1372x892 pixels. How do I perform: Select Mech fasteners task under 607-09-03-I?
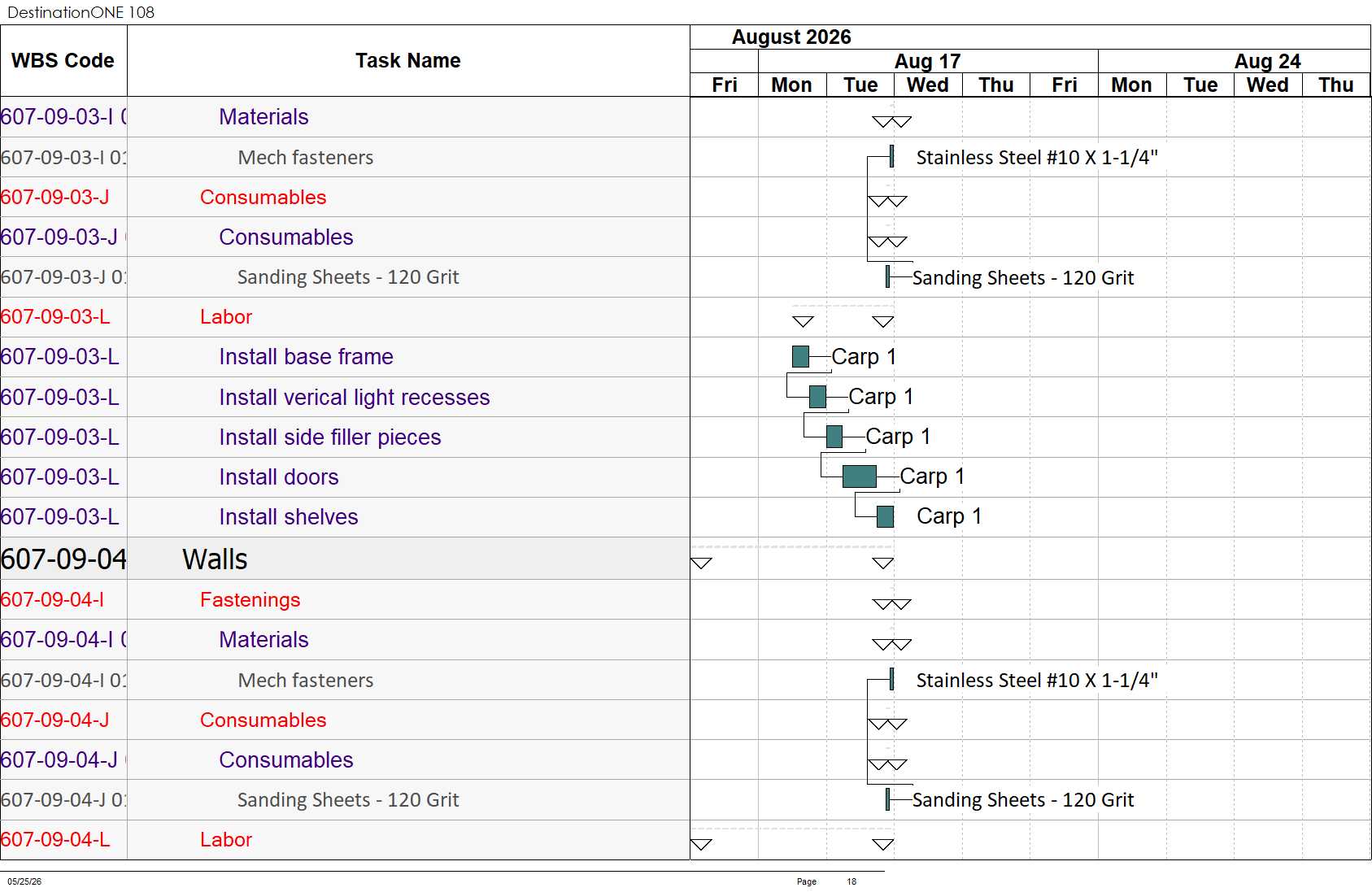(x=306, y=158)
